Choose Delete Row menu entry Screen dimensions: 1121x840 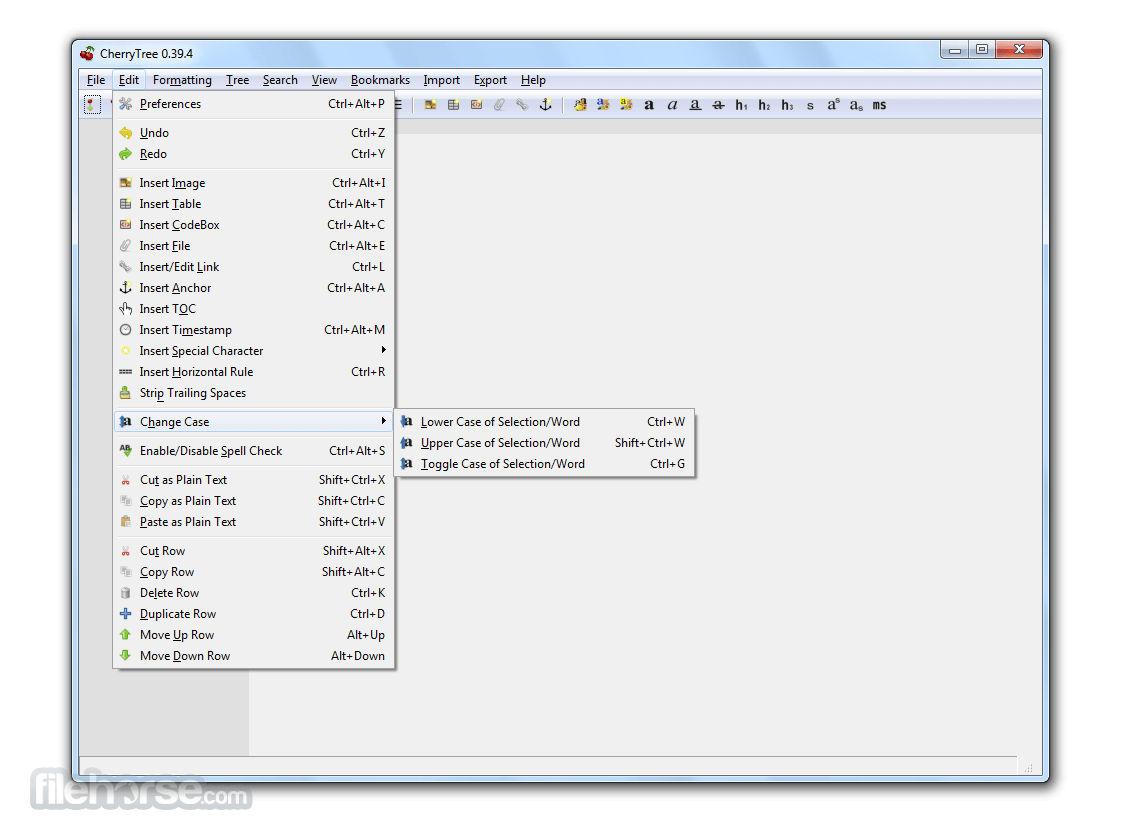point(254,593)
